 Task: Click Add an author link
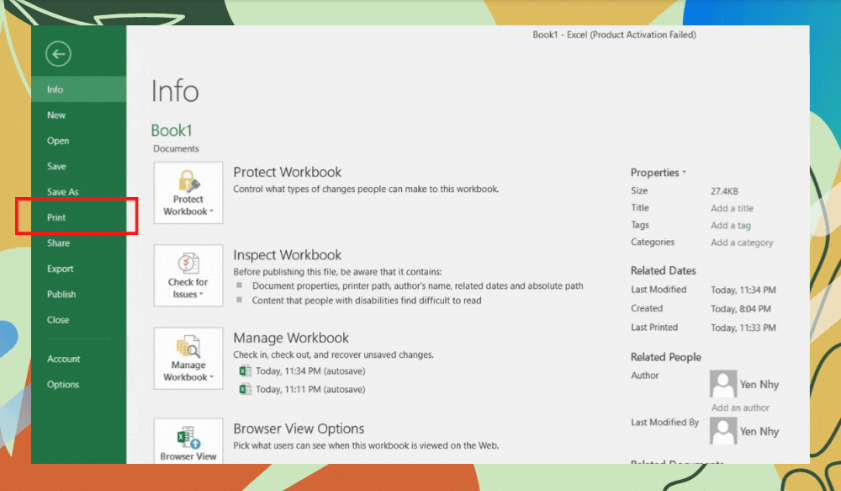739,408
